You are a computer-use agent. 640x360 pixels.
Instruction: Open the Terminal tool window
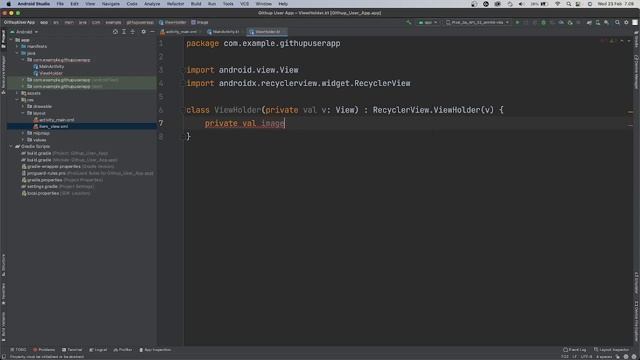[x=72, y=350]
